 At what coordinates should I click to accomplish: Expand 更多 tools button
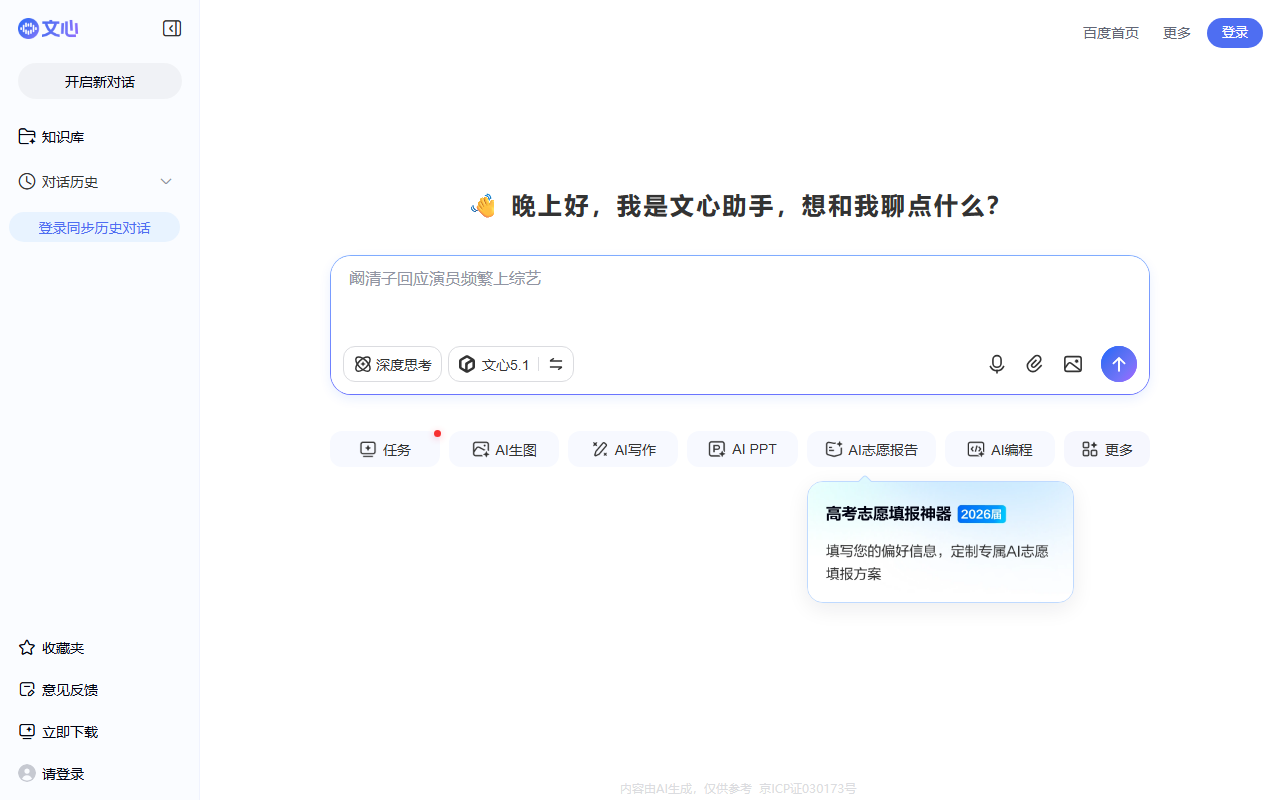tap(1107, 449)
